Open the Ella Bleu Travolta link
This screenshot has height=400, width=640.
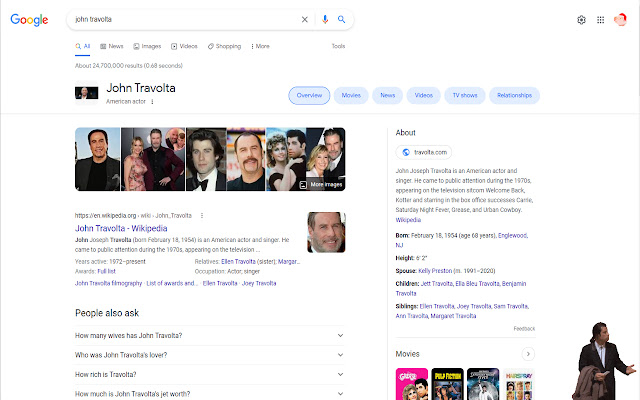tap(477, 284)
